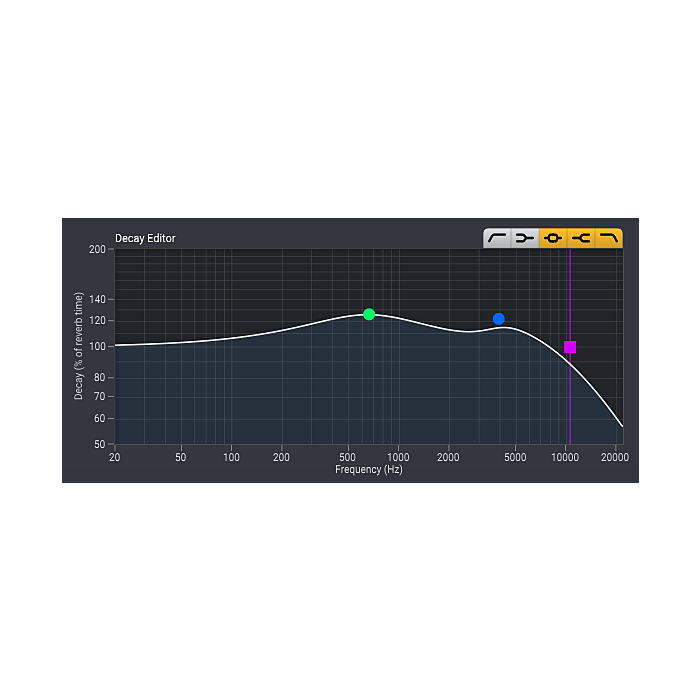The image size is (700, 700).
Task: Click the Decay Editor title label
Action: click(145, 238)
